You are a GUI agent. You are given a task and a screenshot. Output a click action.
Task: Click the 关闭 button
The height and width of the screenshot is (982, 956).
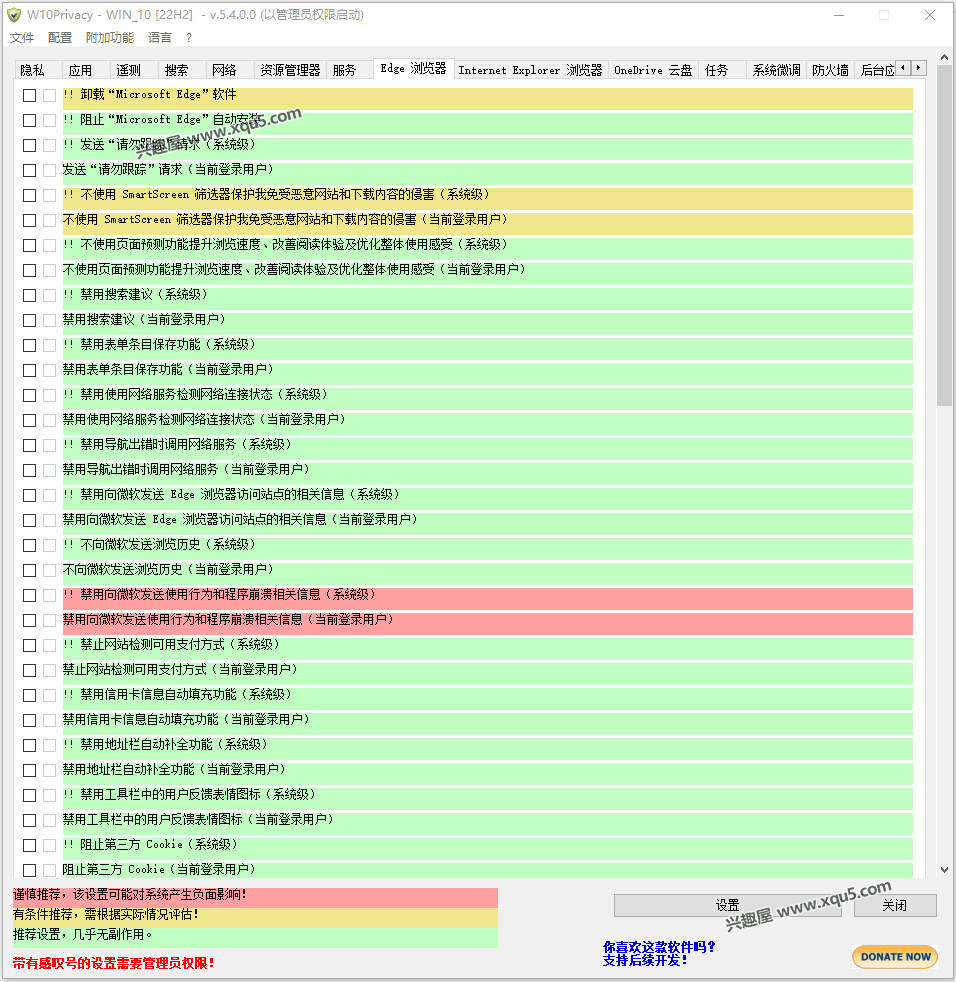pos(895,905)
